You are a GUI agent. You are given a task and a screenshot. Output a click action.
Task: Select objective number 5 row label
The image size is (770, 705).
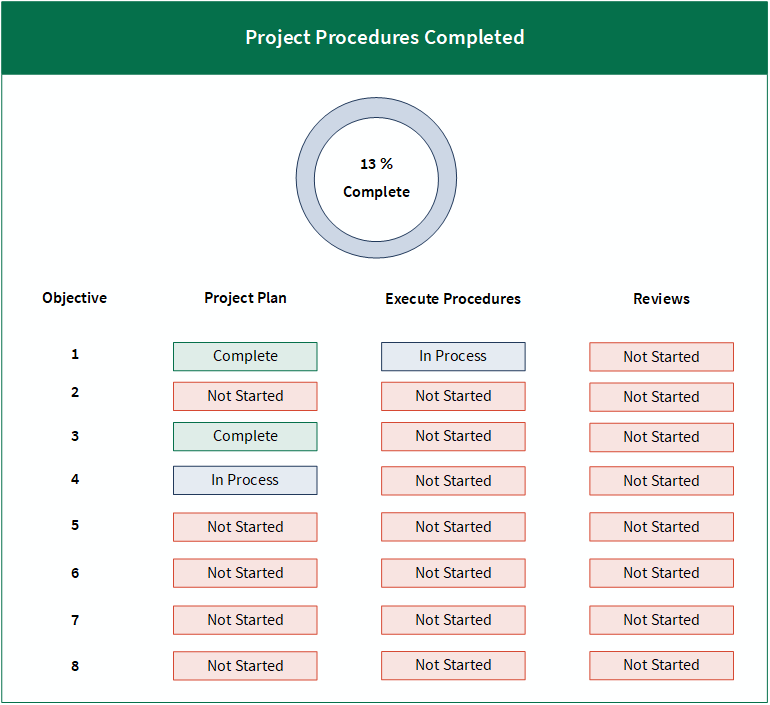(75, 525)
